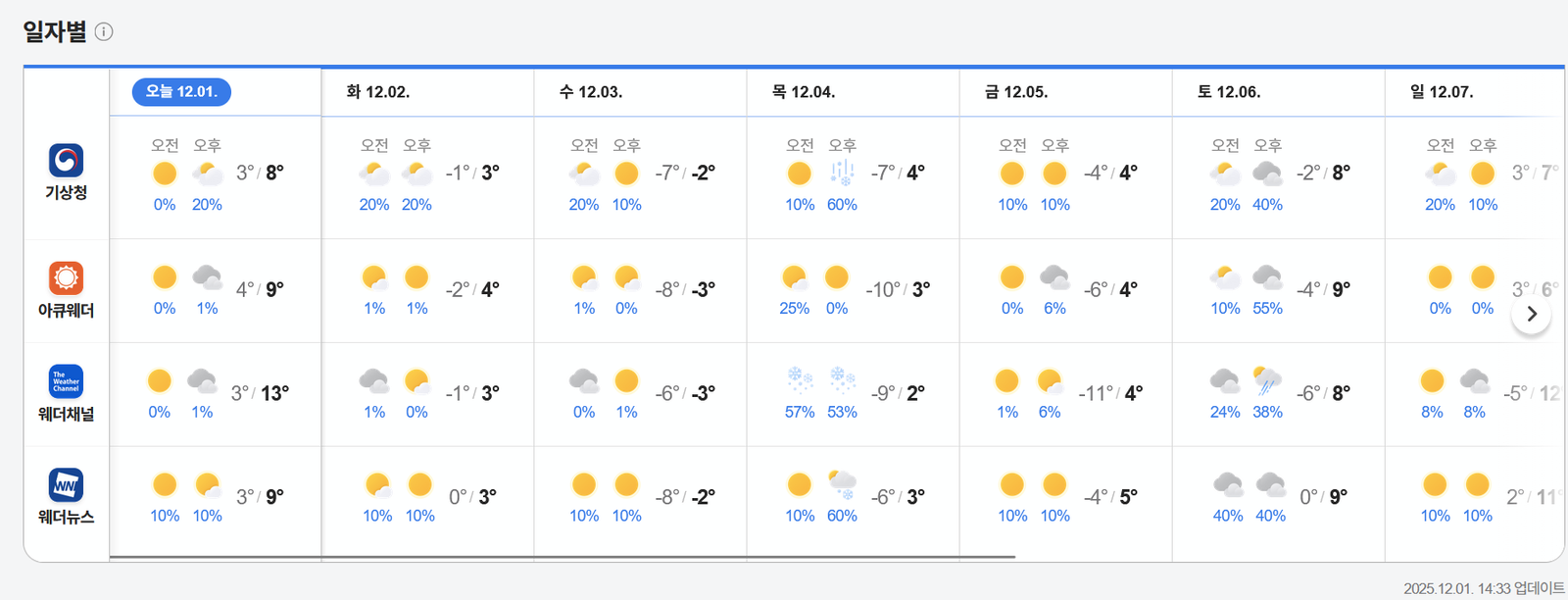Click The Weather Channel logo icon

[x=66, y=381]
